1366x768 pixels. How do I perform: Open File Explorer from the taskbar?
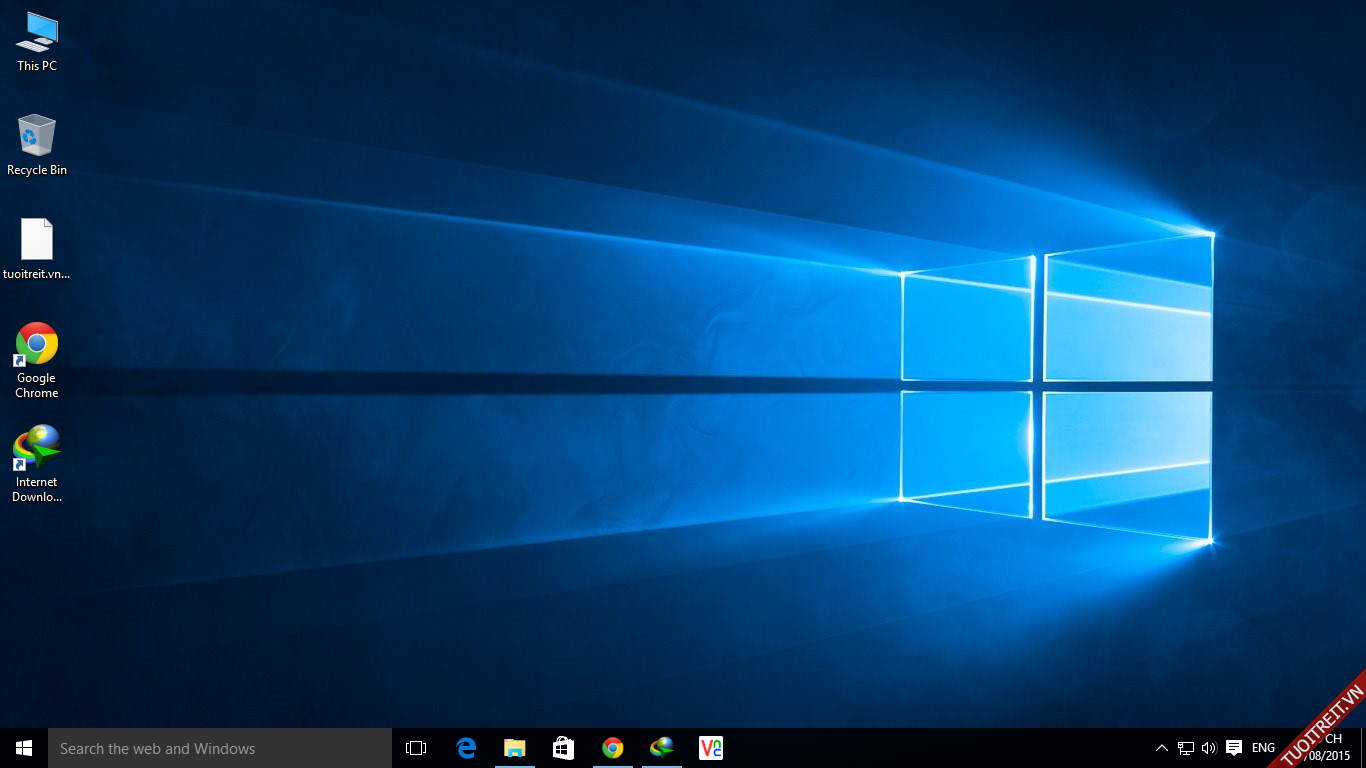point(515,748)
